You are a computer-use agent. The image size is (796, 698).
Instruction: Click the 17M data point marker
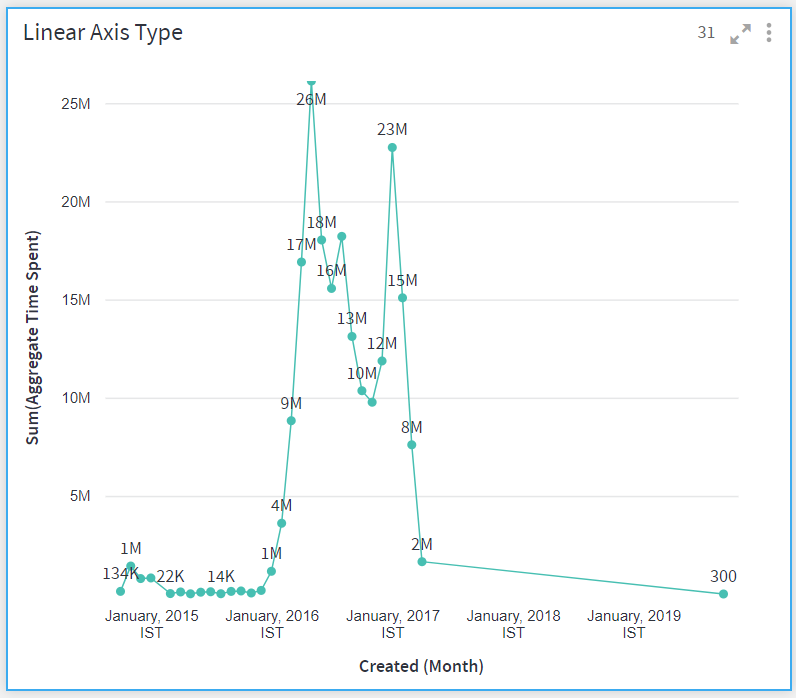tap(301, 262)
